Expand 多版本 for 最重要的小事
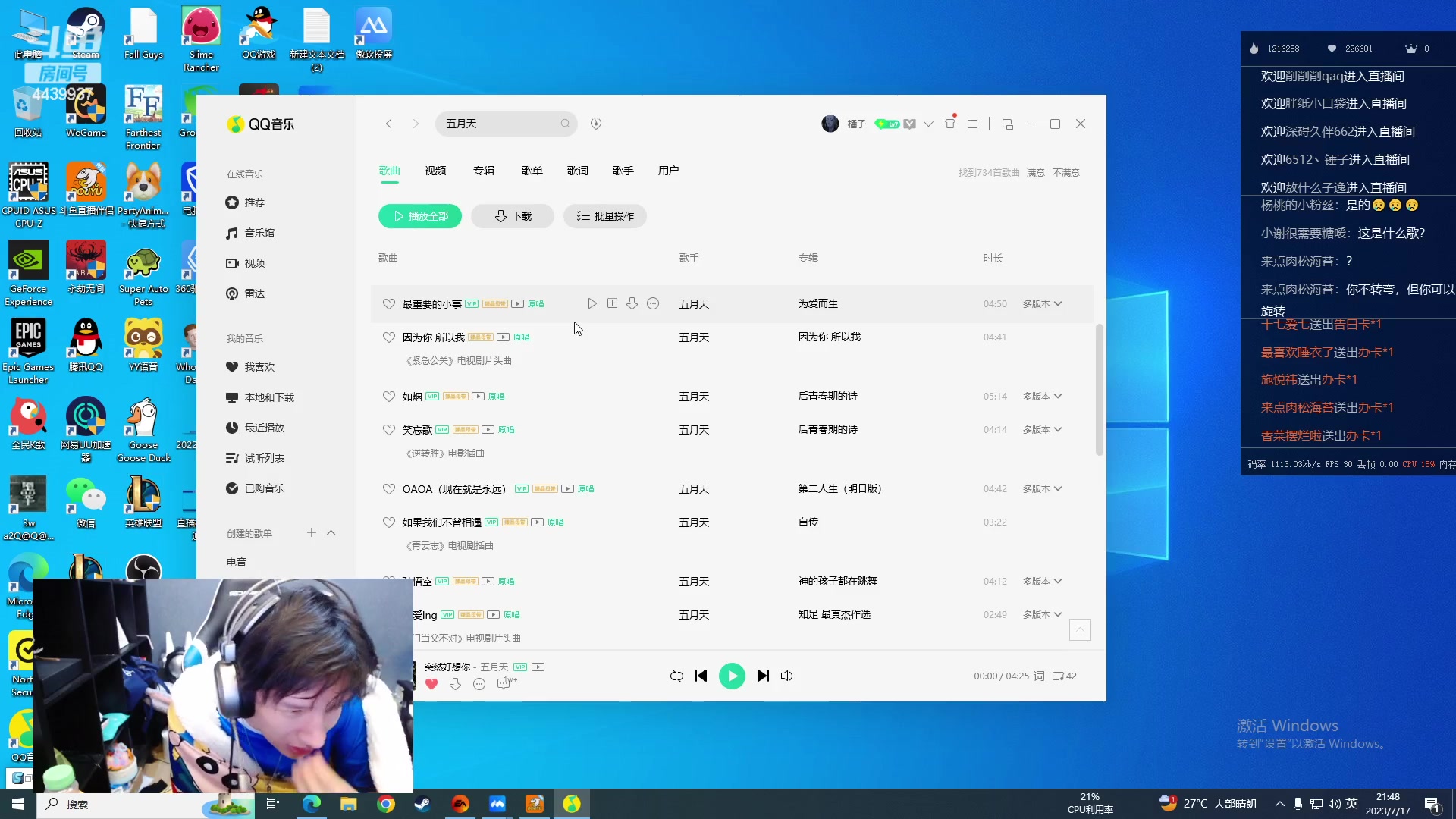This screenshot has height=819, width=1456. (1042, 303)
